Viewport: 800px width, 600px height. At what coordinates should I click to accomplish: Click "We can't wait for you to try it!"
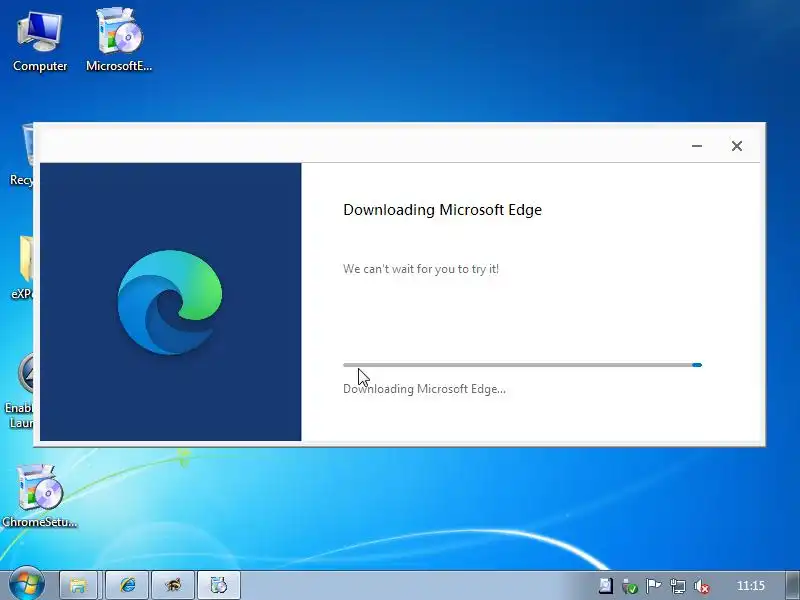pos(421,269)
